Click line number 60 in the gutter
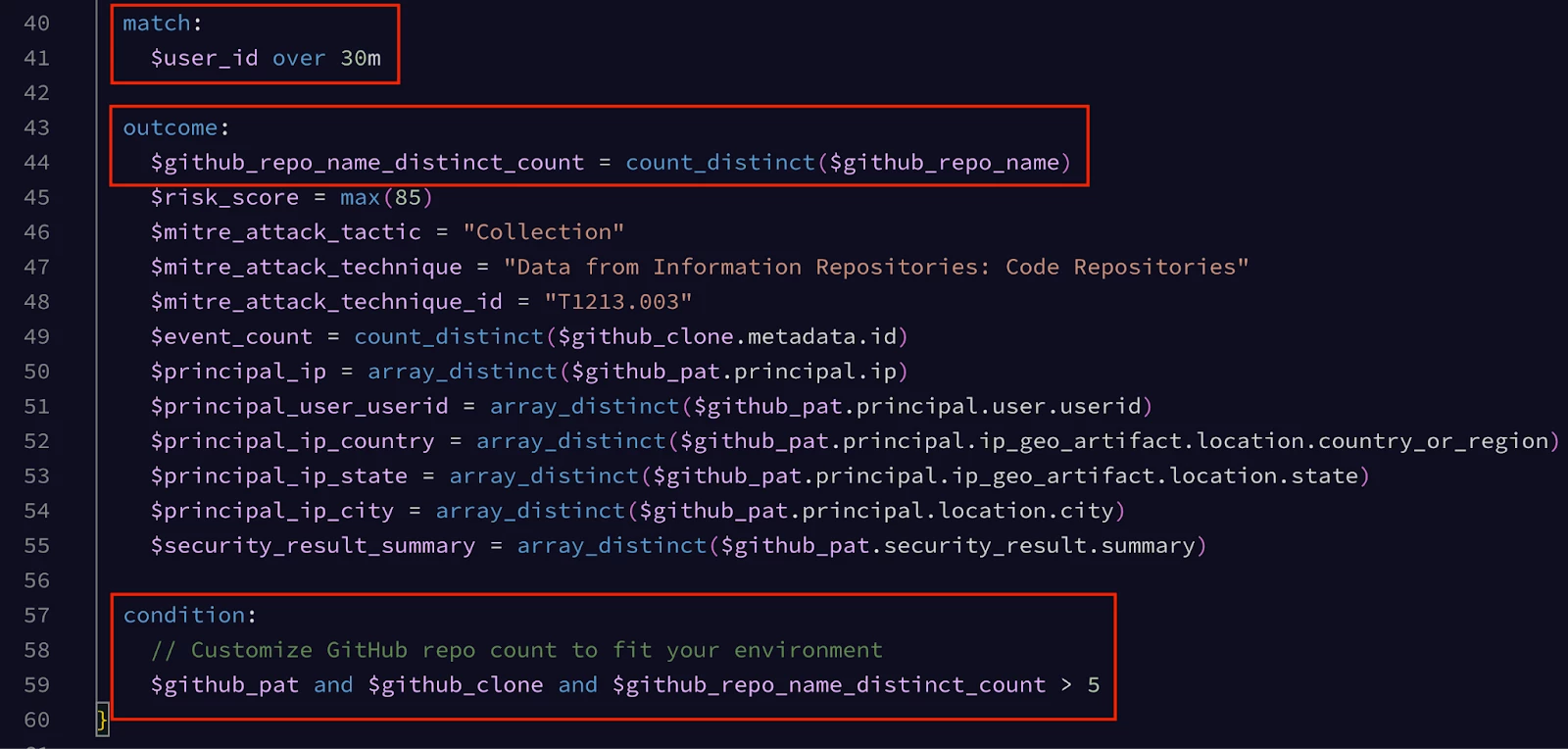The image size is (1568, 749). coord(36,721)
